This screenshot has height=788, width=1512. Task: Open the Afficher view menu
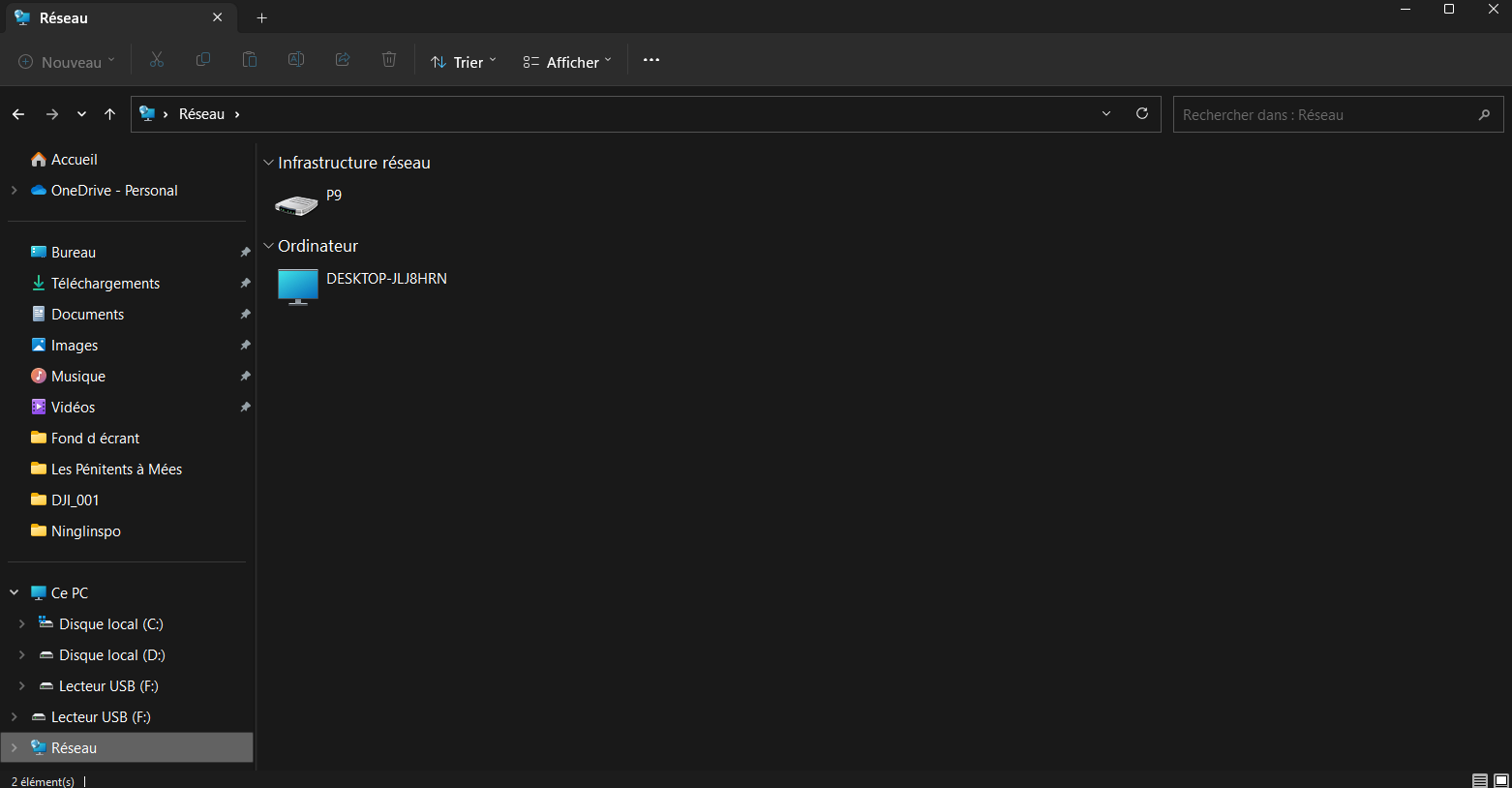(567, 62)
